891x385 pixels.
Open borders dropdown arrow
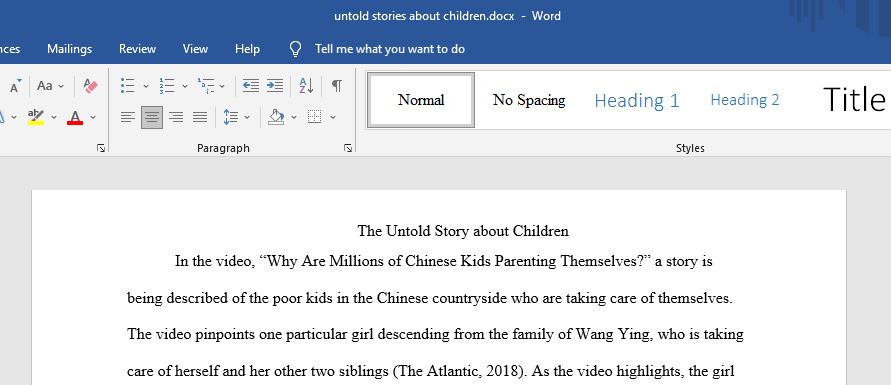tap(333, 118)
